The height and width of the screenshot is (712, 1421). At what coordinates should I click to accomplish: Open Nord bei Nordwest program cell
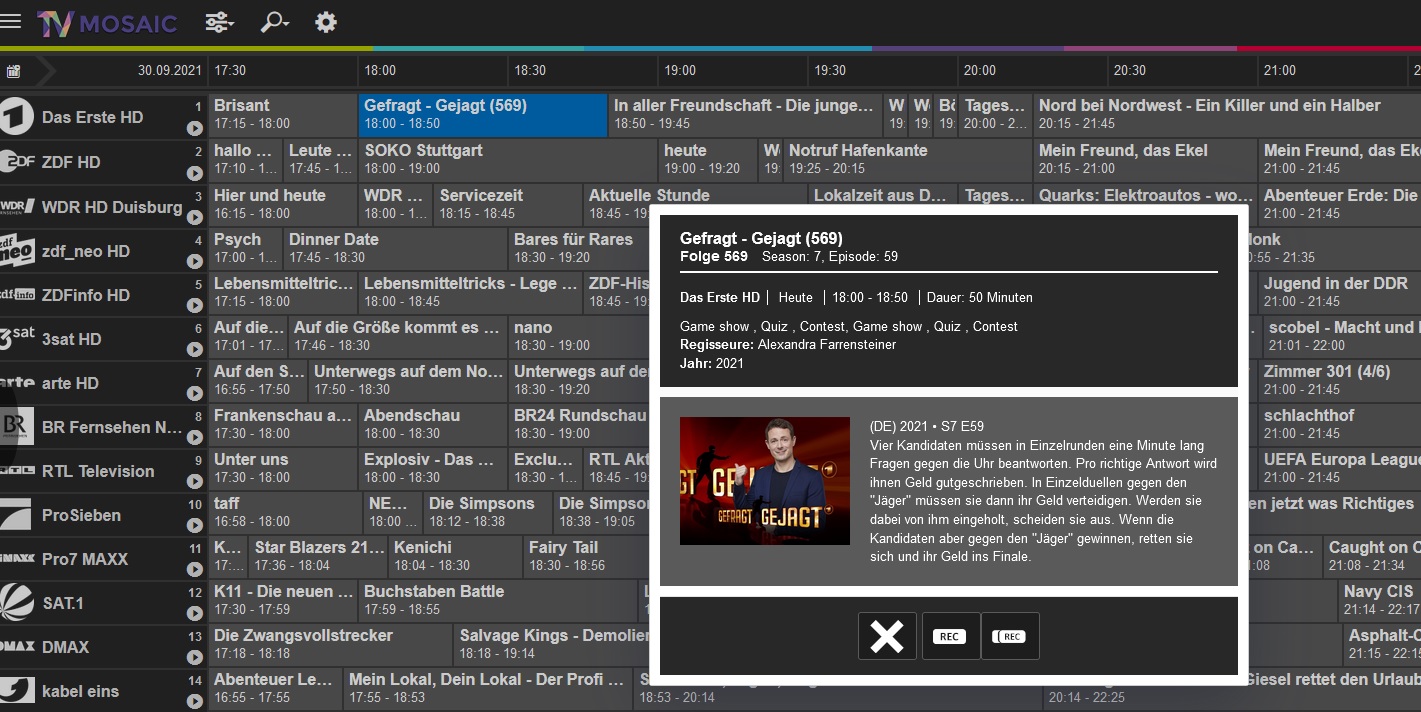(x=1227, y=115)
